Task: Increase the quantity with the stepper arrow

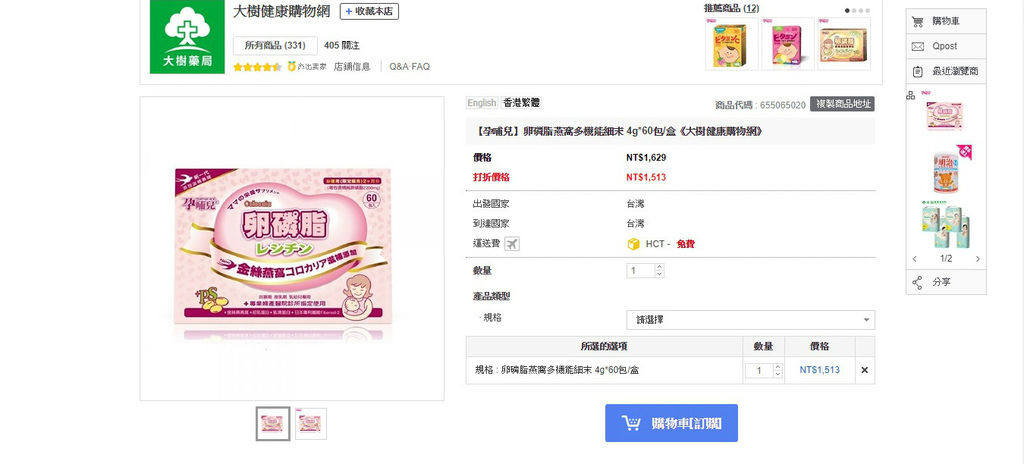Action: [x=659, y=267]
